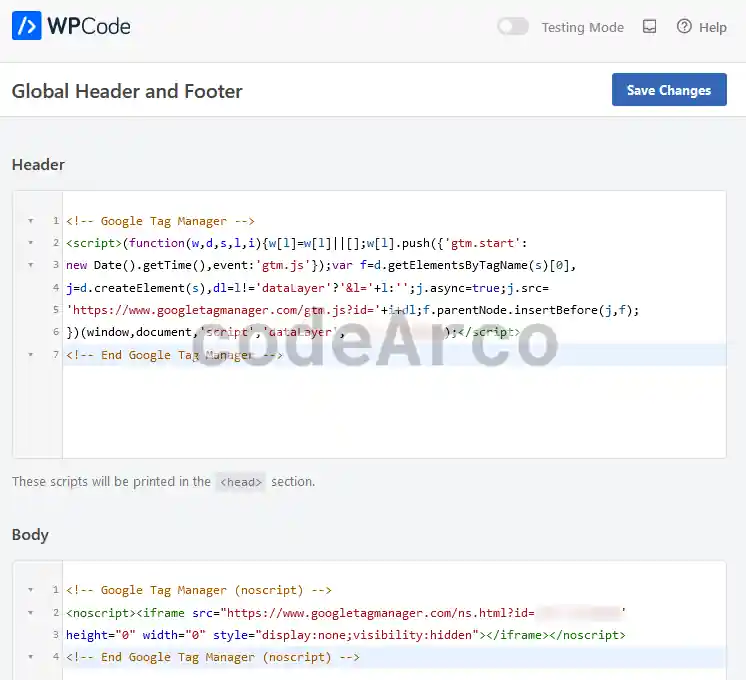Click the noscript comment in Body line 1

pyautogui.click(x=199, y=590)
